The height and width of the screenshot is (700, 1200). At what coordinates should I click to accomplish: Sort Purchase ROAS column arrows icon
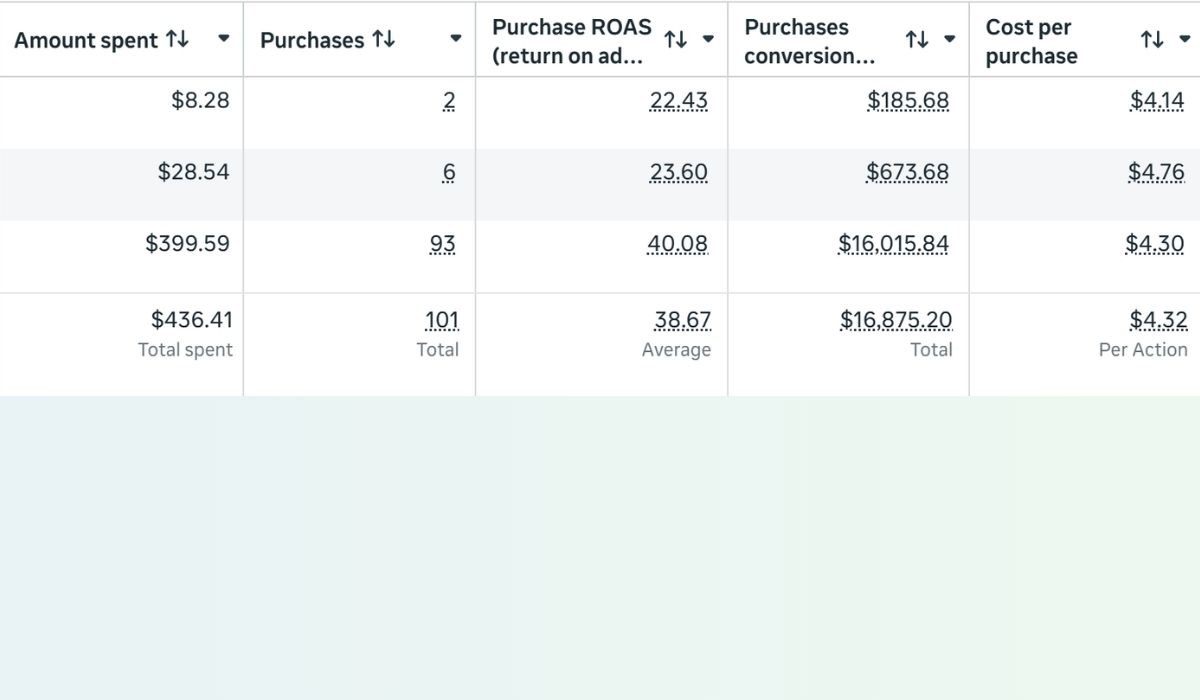tap(676, 40)
